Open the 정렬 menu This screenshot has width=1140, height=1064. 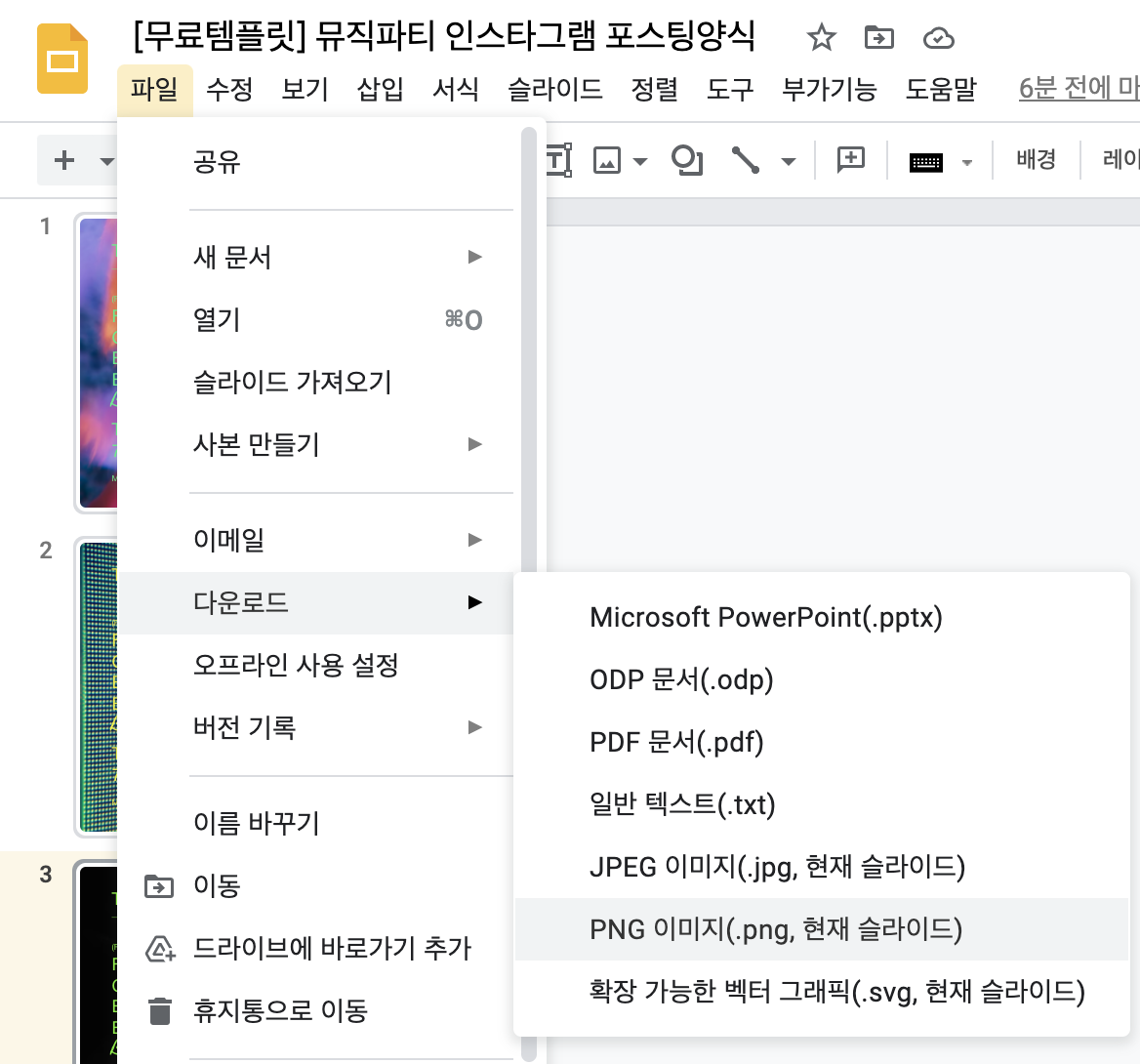coord(655,90)
